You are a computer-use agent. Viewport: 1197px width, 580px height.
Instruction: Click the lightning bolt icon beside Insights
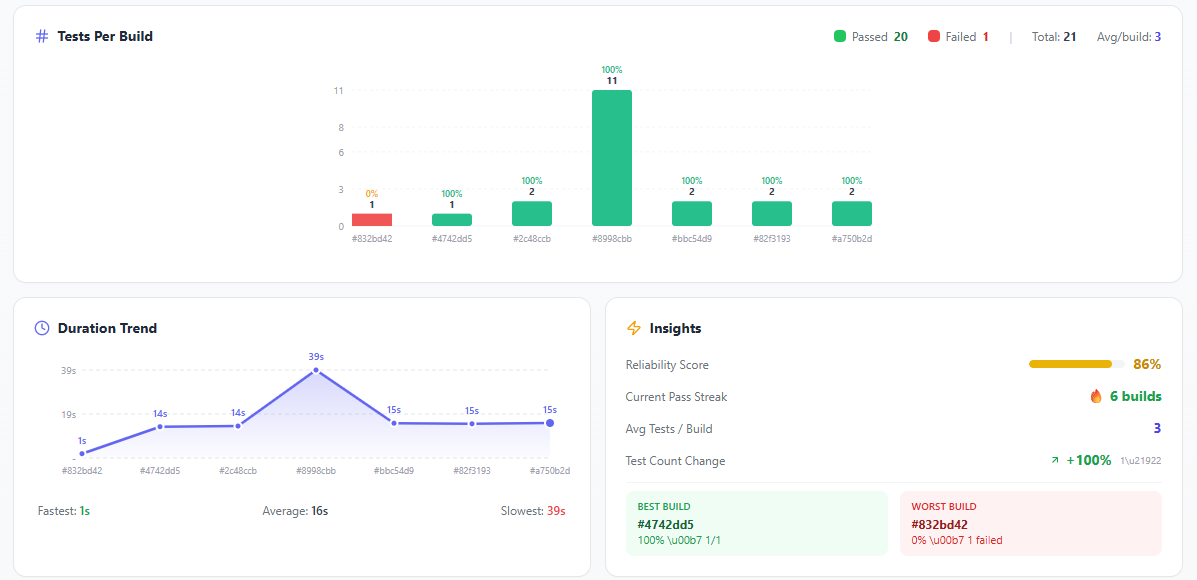click(634, 328)
